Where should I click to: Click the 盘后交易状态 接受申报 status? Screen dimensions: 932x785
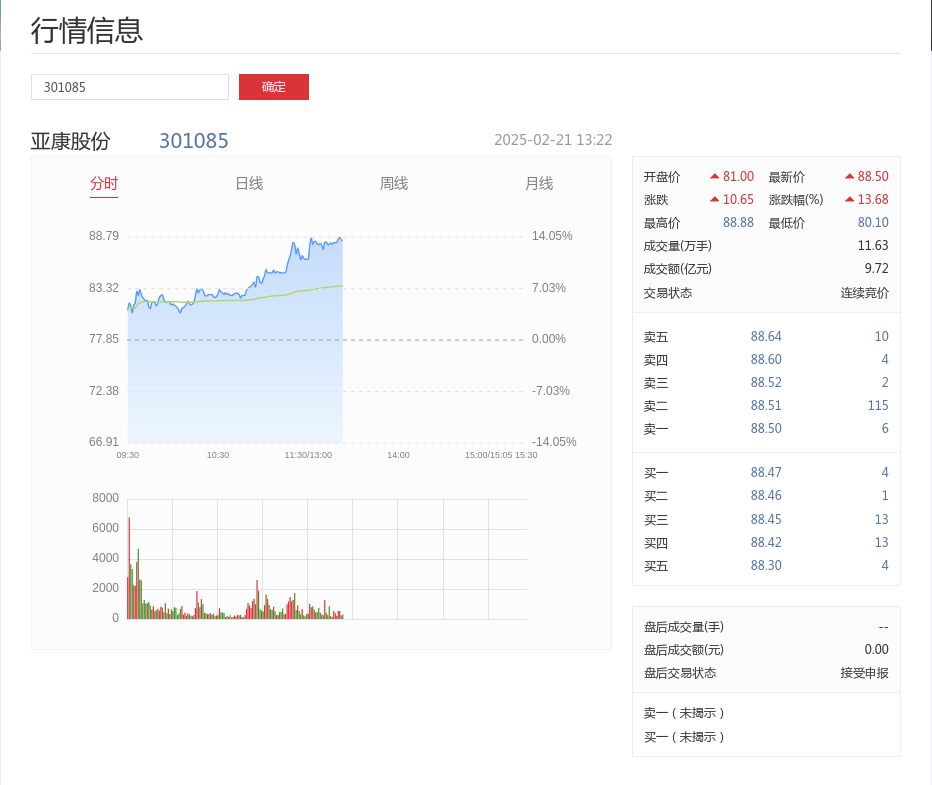(x=864, y=673)
